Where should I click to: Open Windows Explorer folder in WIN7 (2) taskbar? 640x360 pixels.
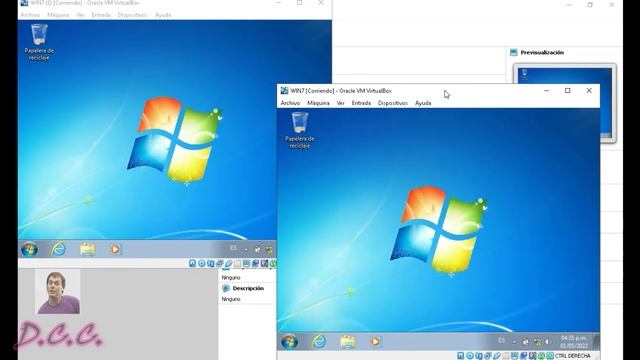click(87, 249)
